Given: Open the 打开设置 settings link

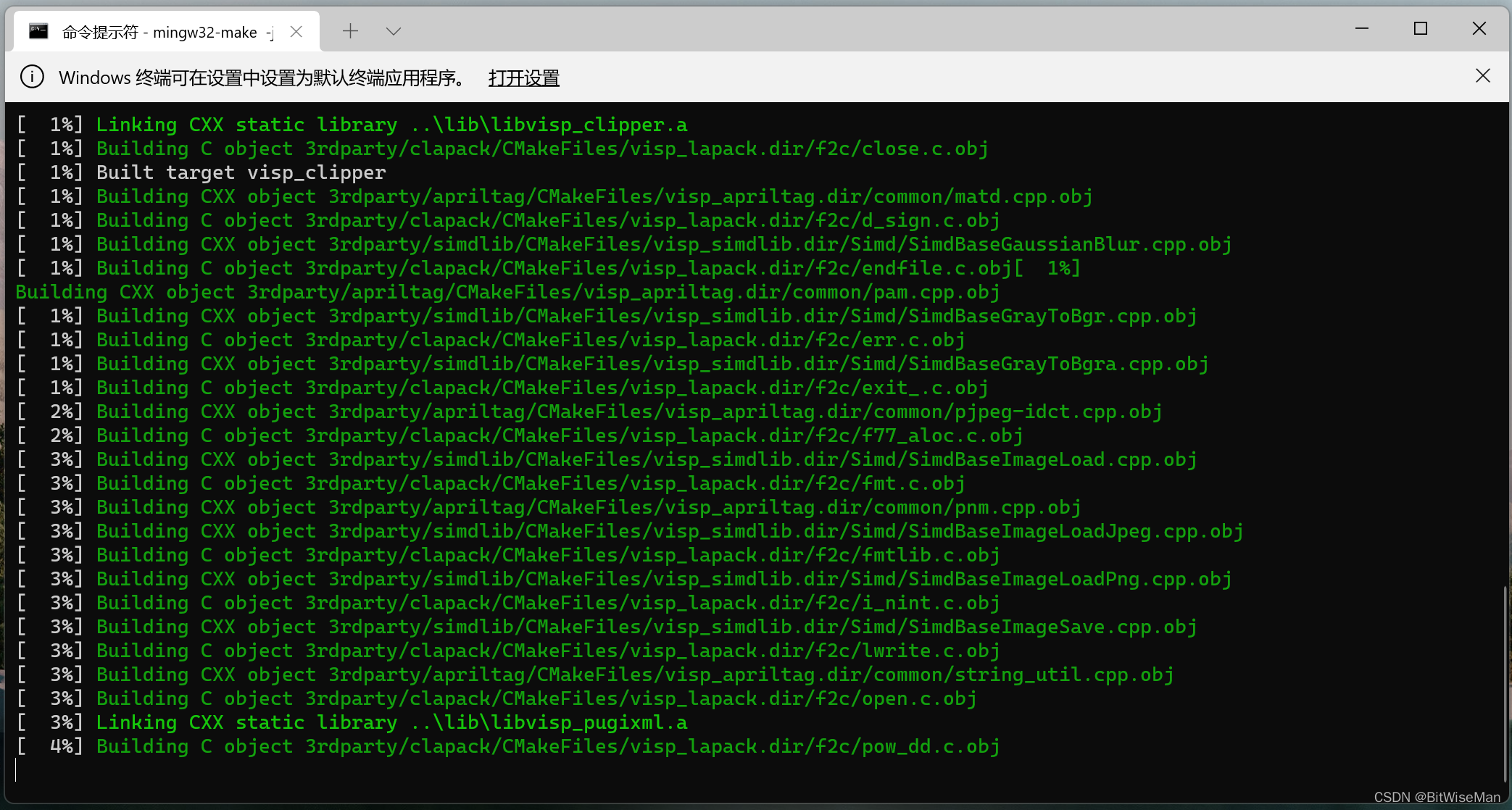Looking at the screenshot, I should 523,78.
